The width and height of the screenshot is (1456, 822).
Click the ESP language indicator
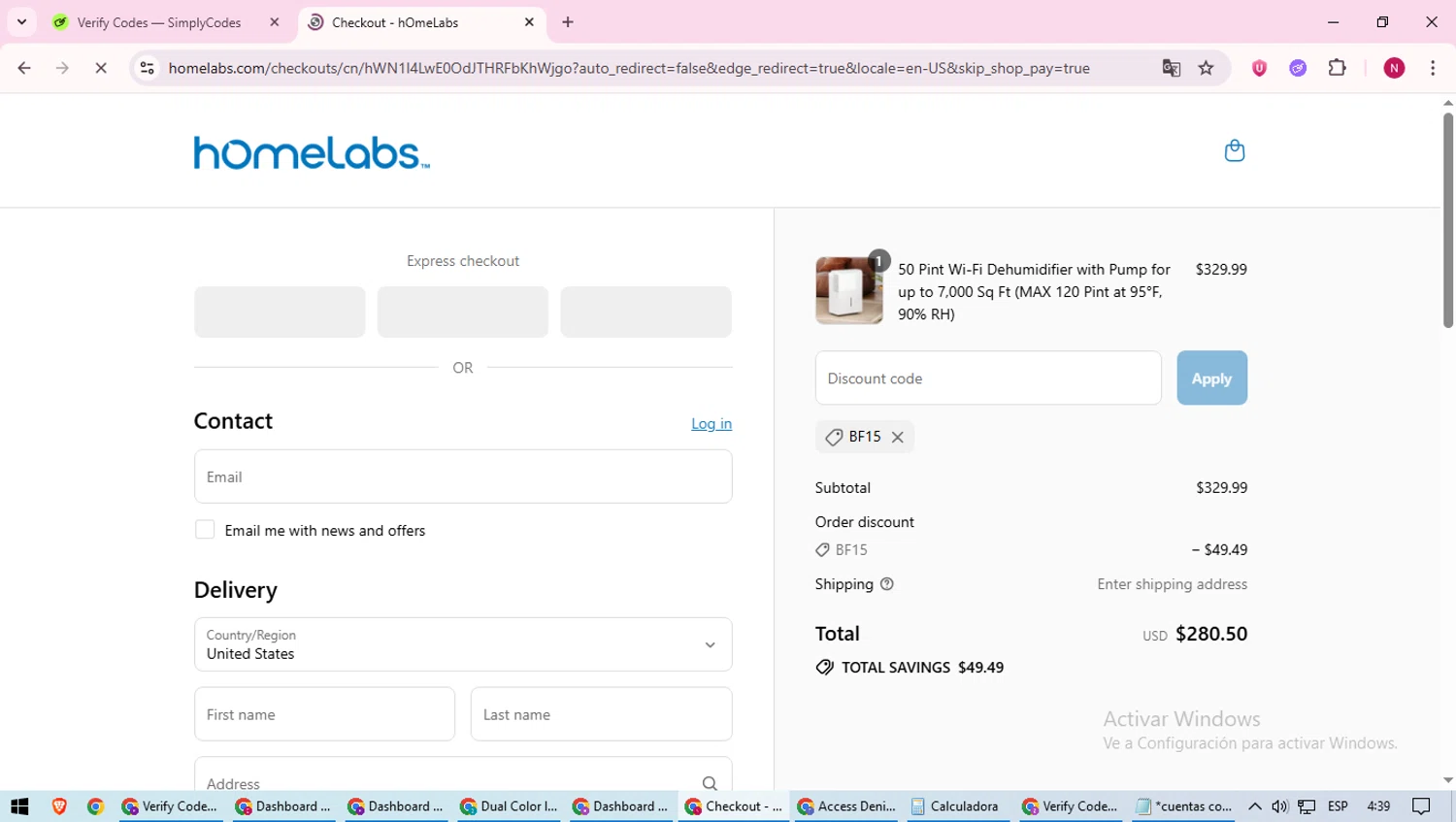point(1338,806)
